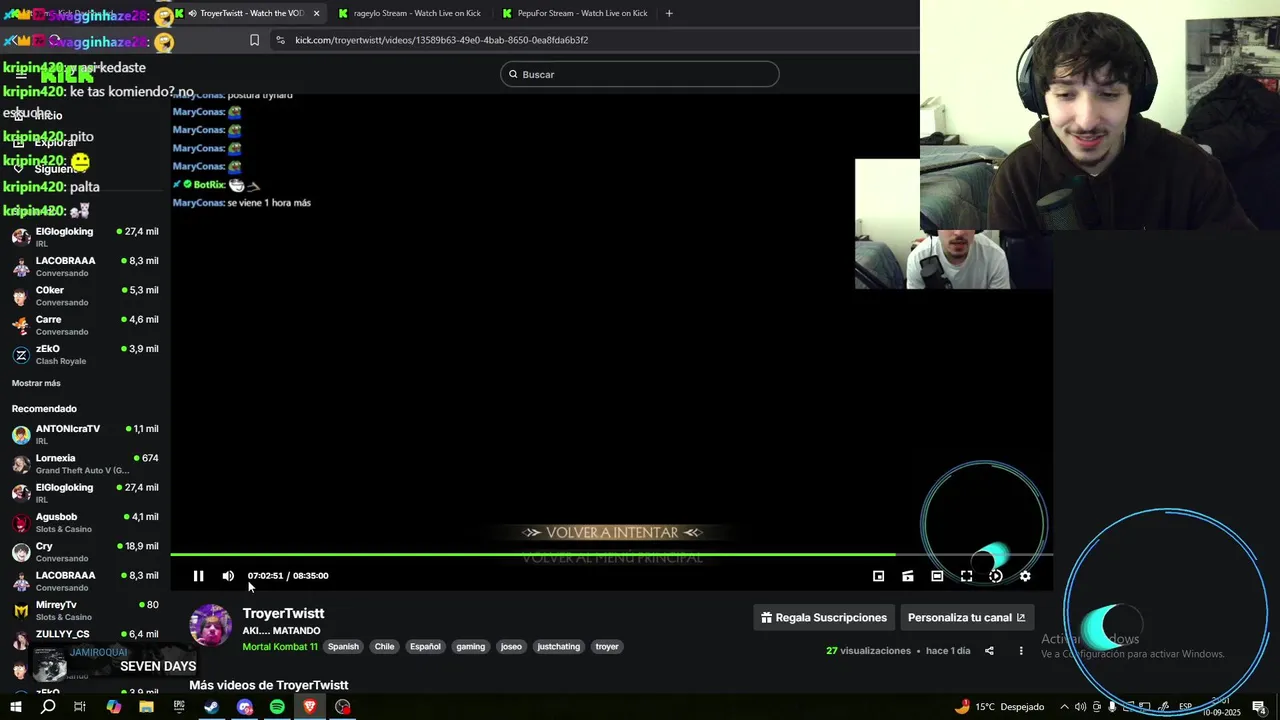Seek on the green video progress bar

[611, 554]
